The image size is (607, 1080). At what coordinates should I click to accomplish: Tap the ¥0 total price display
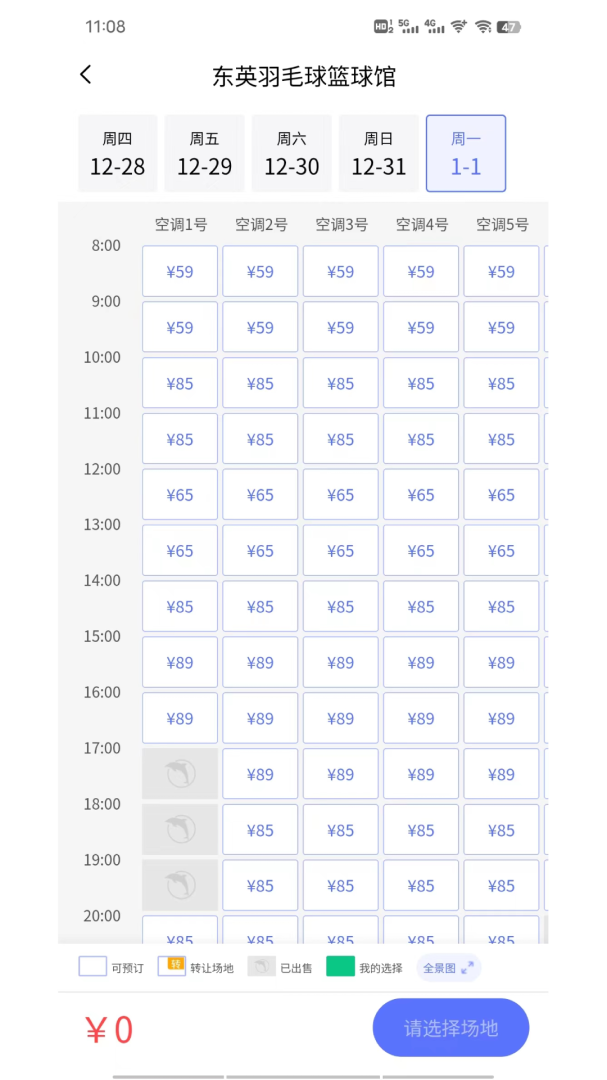[110, 1028]
